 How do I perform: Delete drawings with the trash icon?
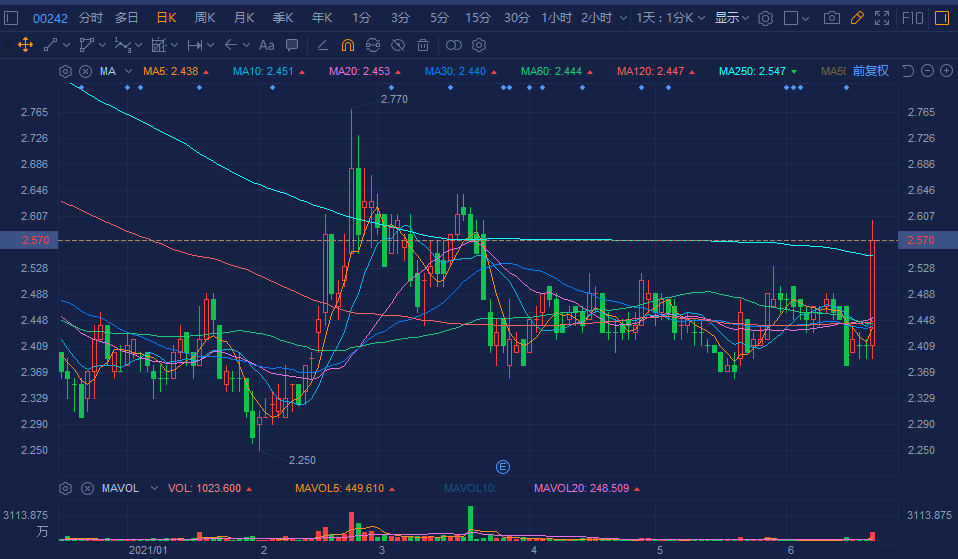(x=423, y=45)
